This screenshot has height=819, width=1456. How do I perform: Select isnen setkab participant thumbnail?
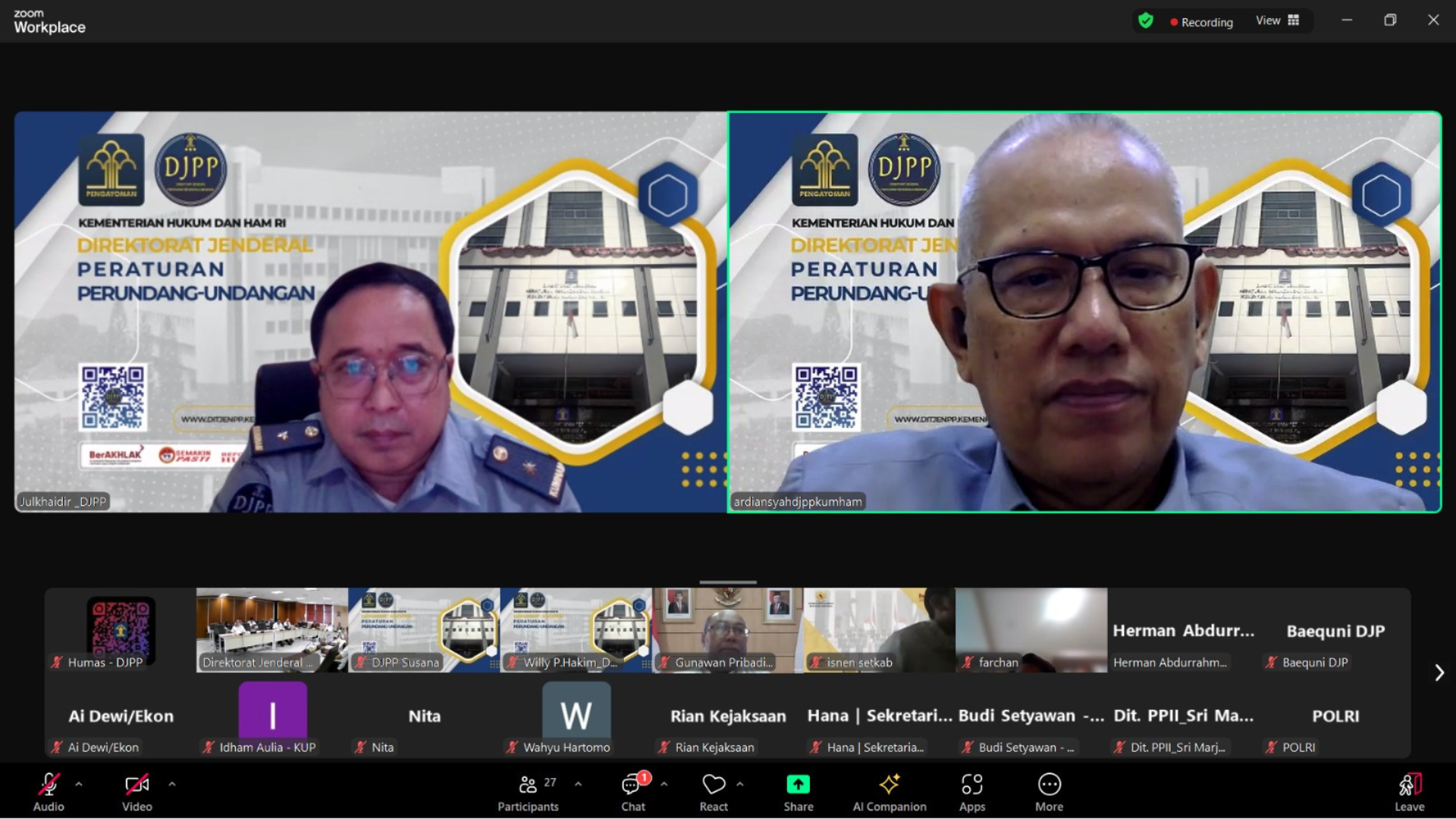pyautogui.click(x=879, y=630)
